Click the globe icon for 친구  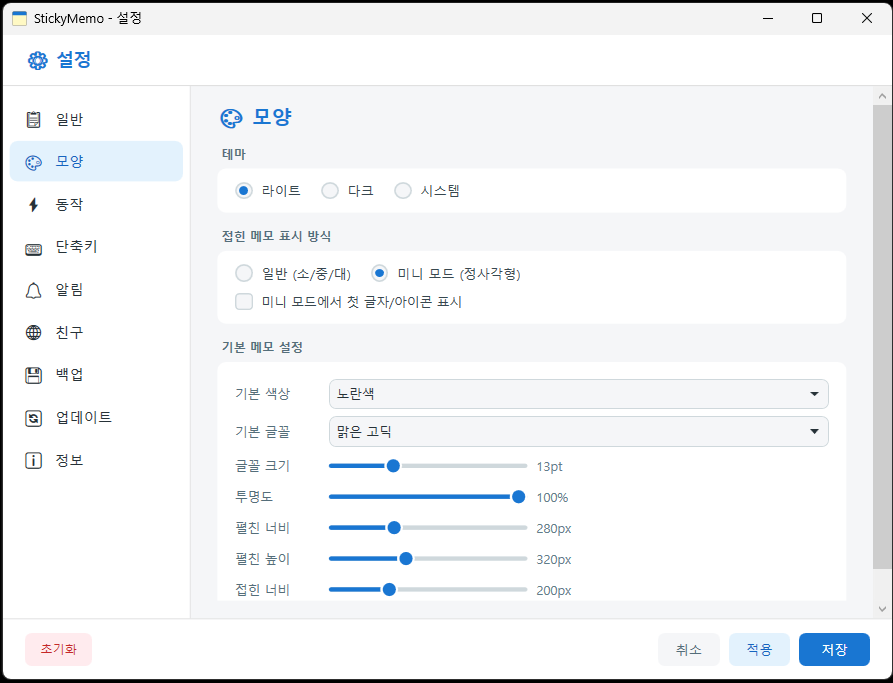(34, 333)
